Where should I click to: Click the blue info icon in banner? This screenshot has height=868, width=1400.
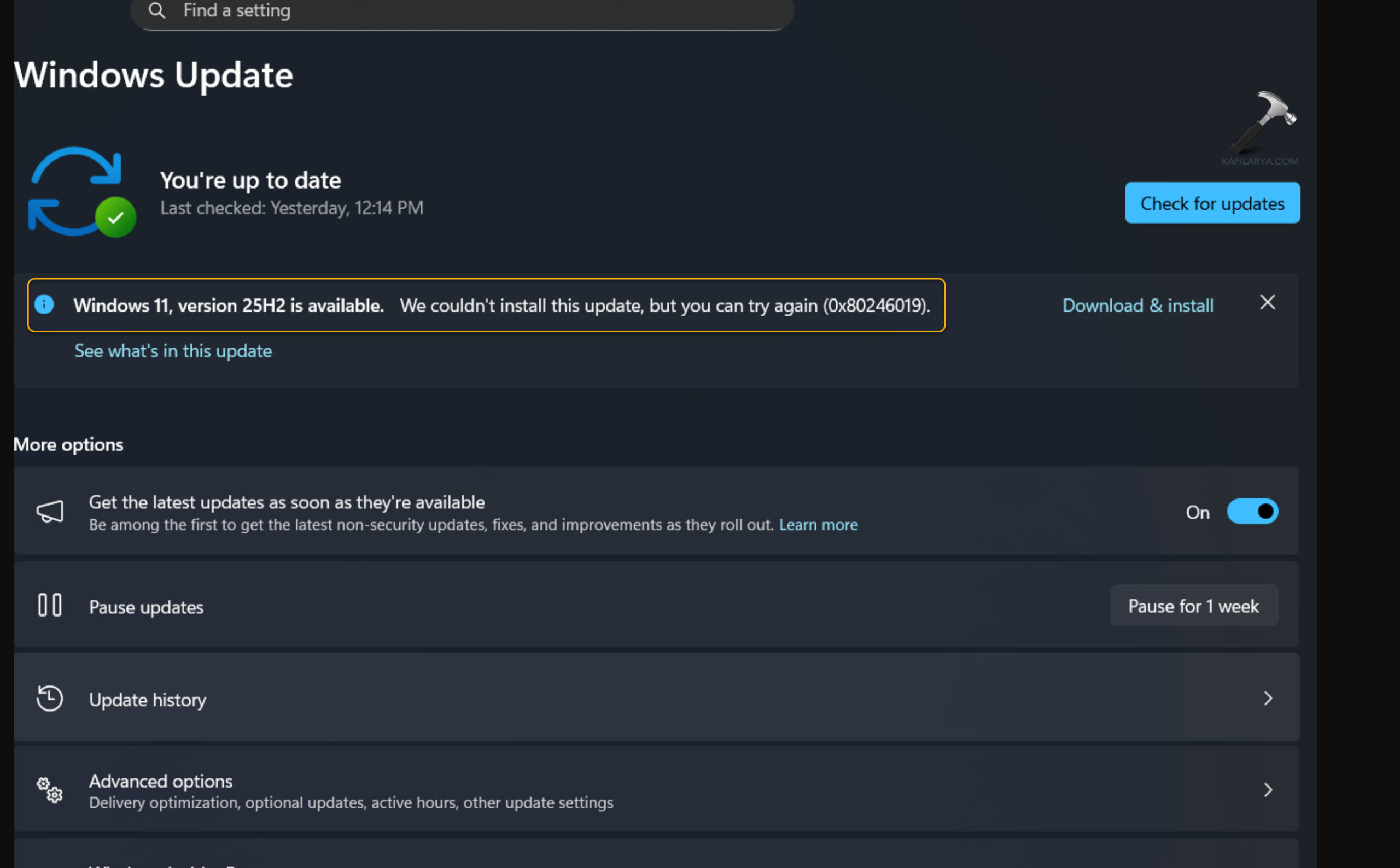tap(44, 304)
